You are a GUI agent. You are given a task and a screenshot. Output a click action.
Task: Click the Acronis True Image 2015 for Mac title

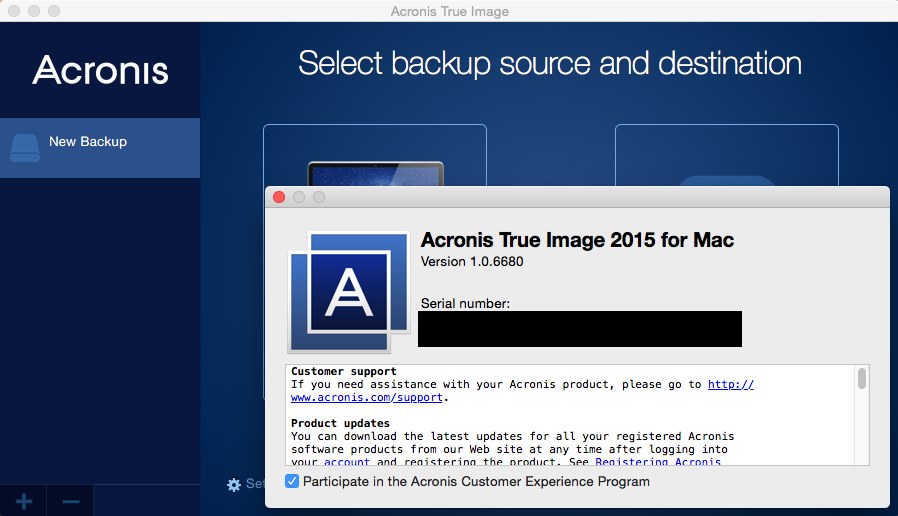577,240
